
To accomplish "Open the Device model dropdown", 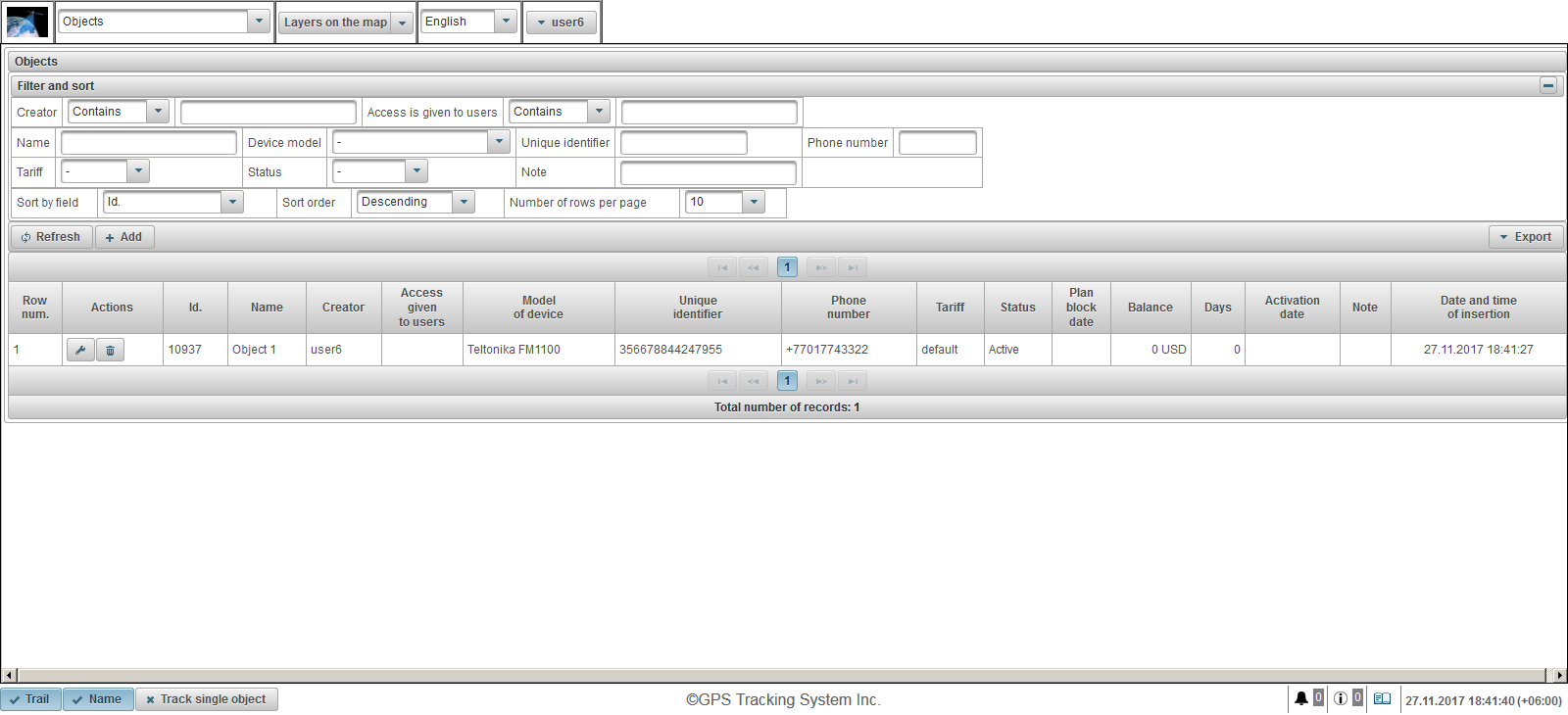I will (499, 142).
